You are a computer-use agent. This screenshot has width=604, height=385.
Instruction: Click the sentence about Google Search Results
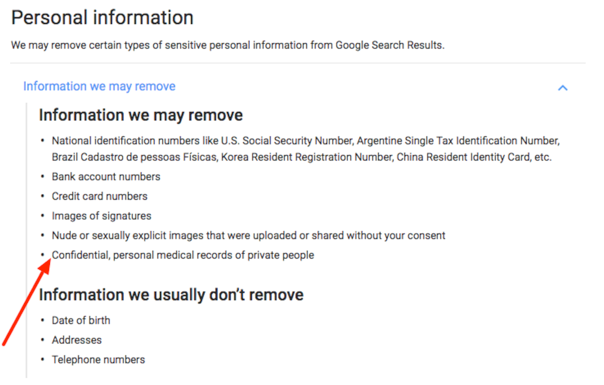228,45
